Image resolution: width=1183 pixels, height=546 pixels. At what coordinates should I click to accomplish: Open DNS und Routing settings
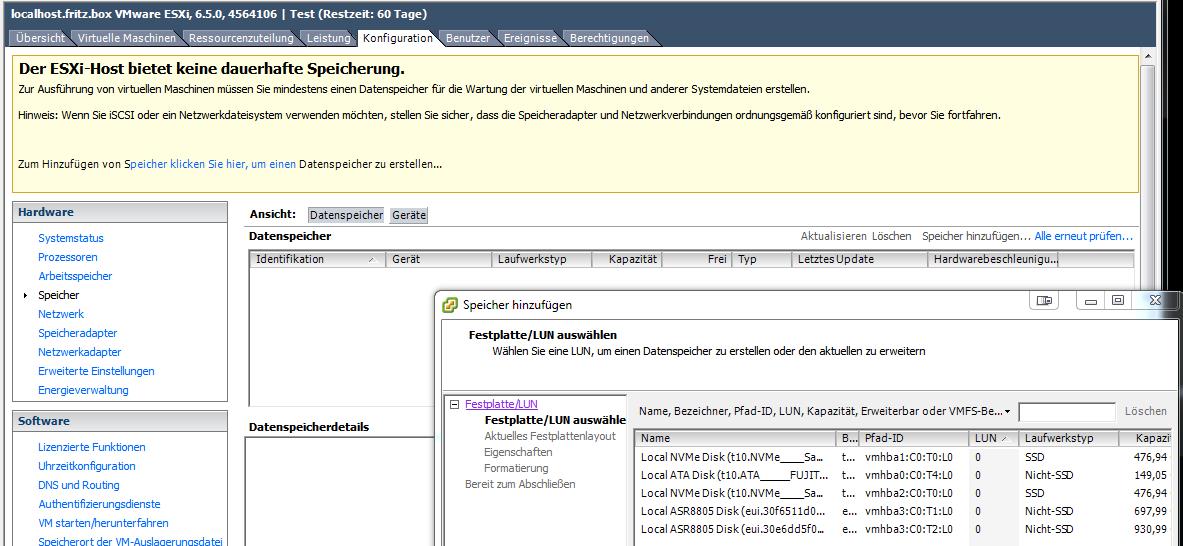pyautogui.click(x=79, y=485)
